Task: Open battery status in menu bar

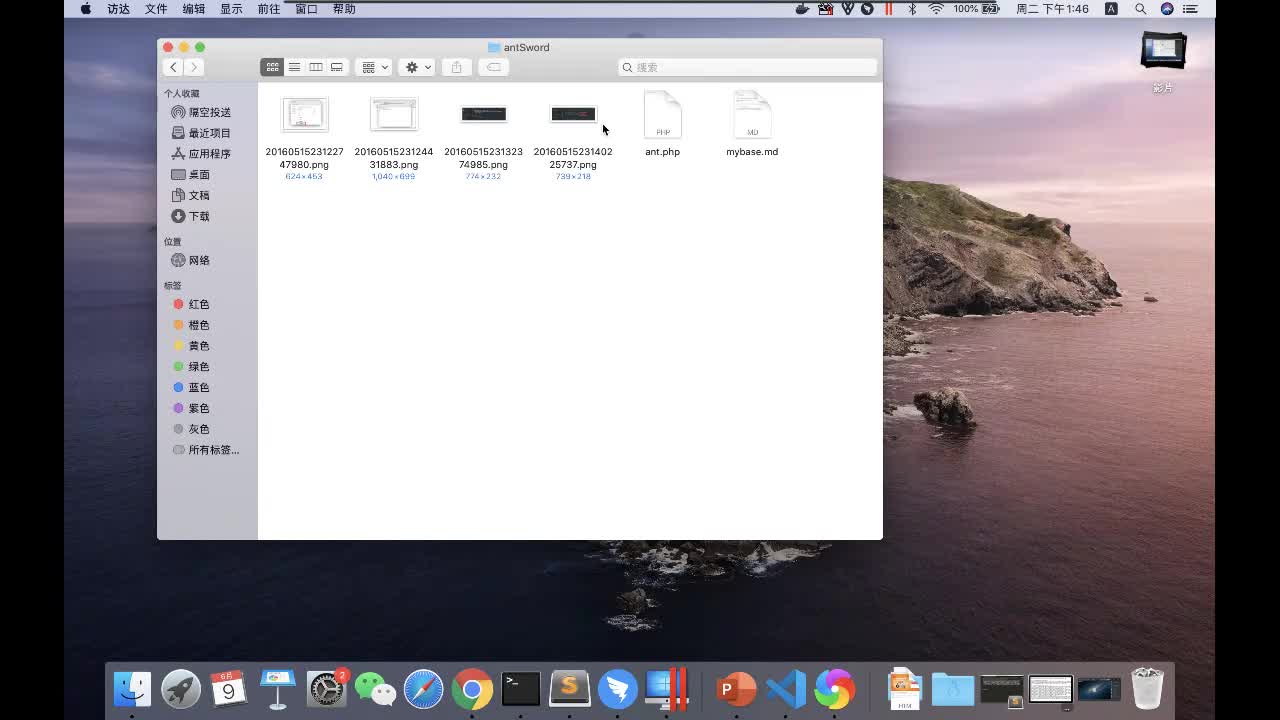Action: click(x=976, y=9)
